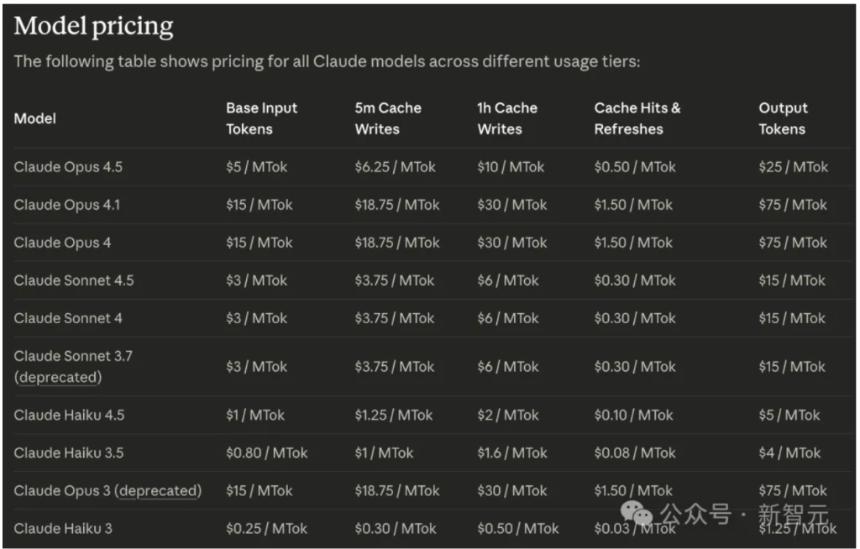Click the 新智元 watermark text
This screenshot has height=549, width=860.
tap(794, 516)
